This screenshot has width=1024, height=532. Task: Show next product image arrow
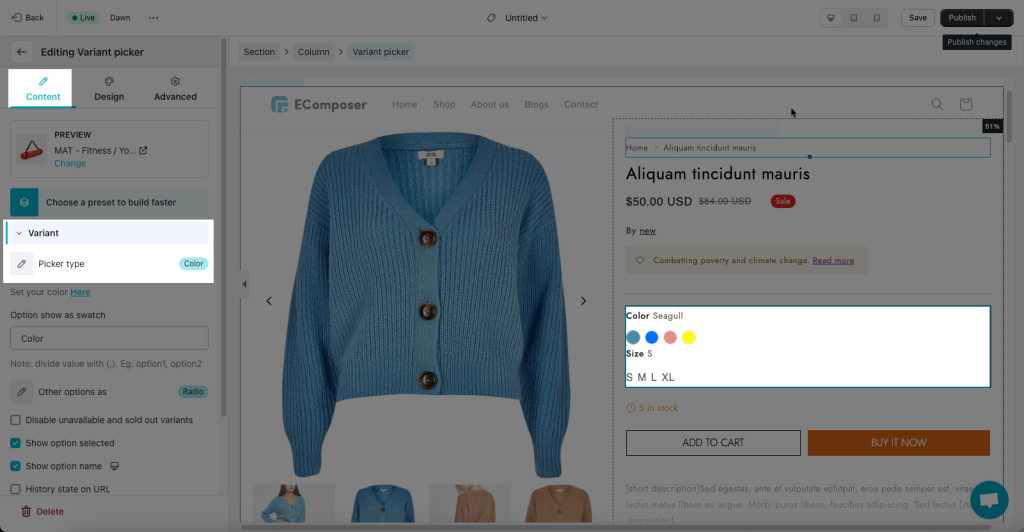[583, 301]
